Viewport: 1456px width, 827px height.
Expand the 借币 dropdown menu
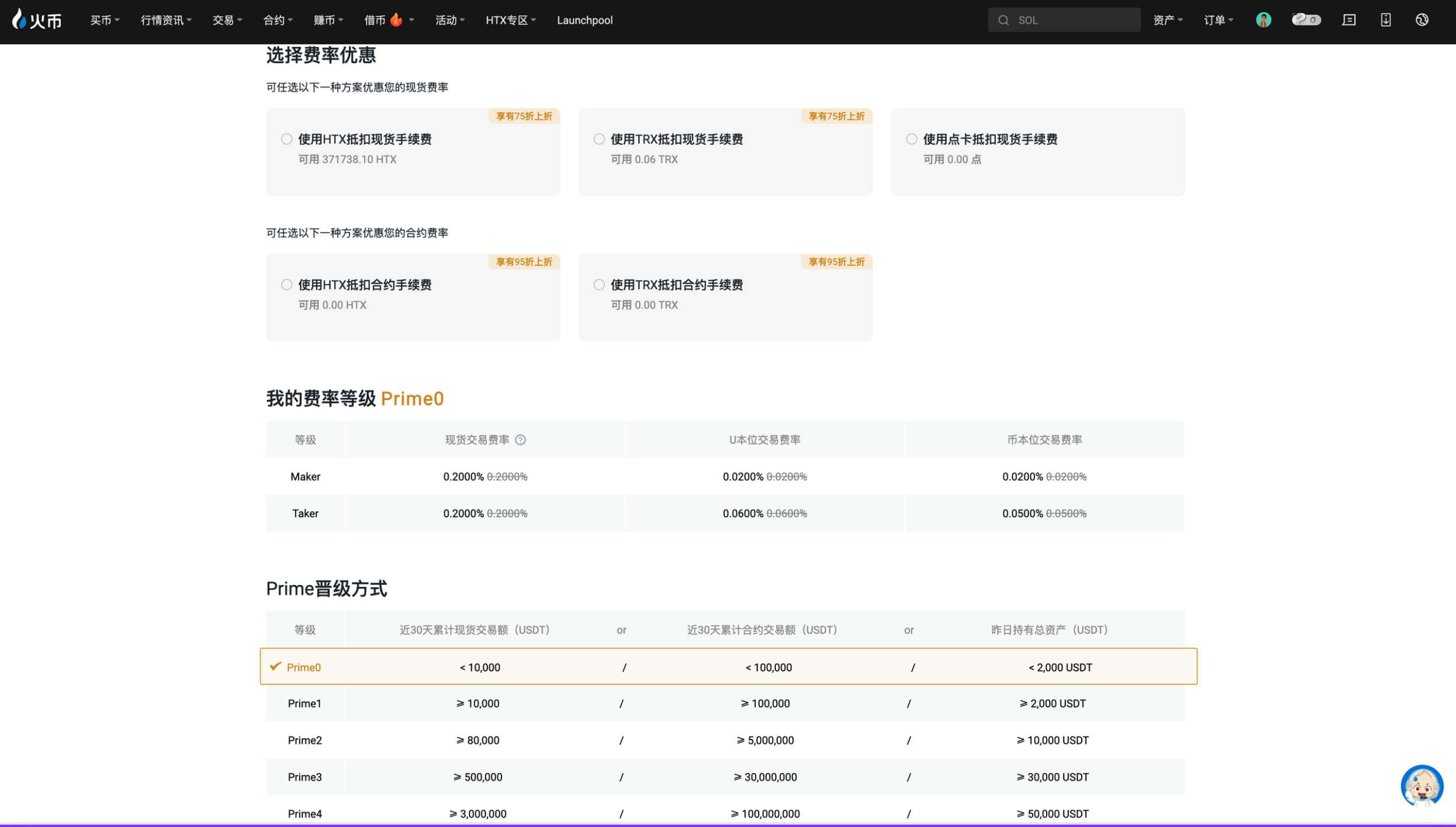point(389,20)
